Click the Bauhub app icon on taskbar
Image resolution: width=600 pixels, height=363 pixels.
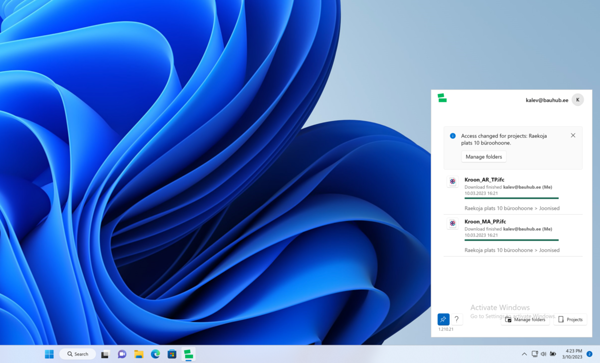[x=188, y=354]
